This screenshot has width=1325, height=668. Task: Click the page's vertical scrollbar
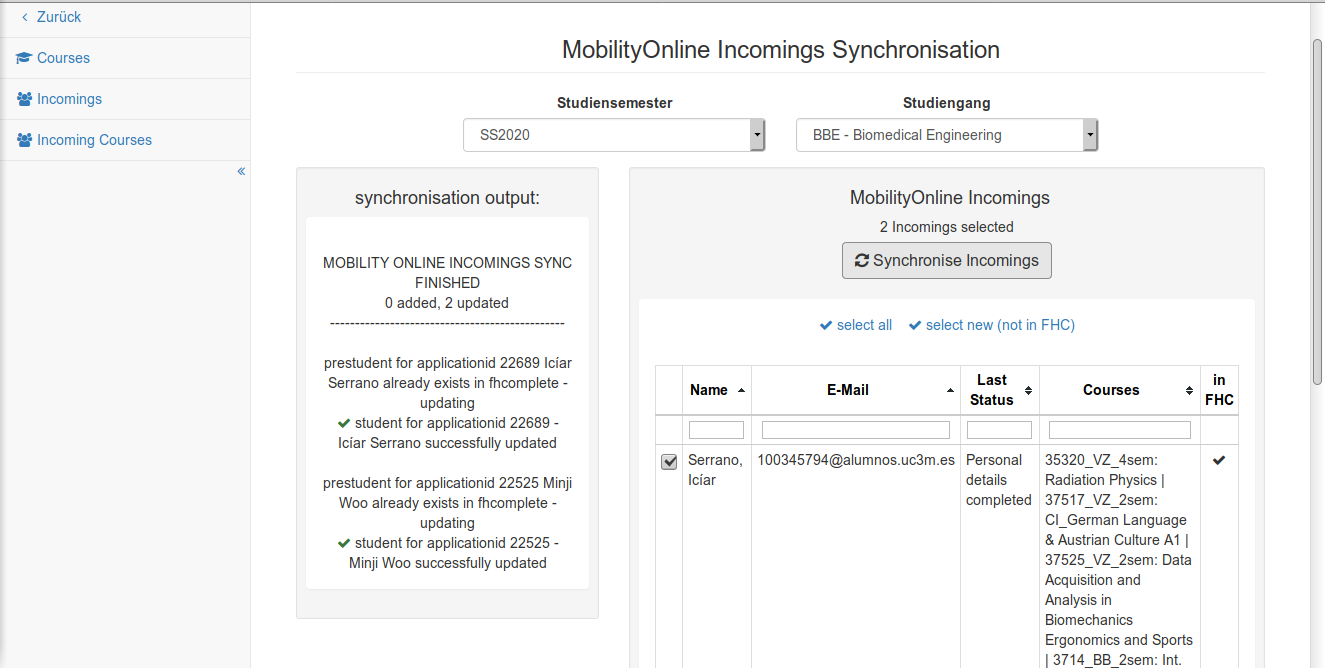click(1317, 210)
